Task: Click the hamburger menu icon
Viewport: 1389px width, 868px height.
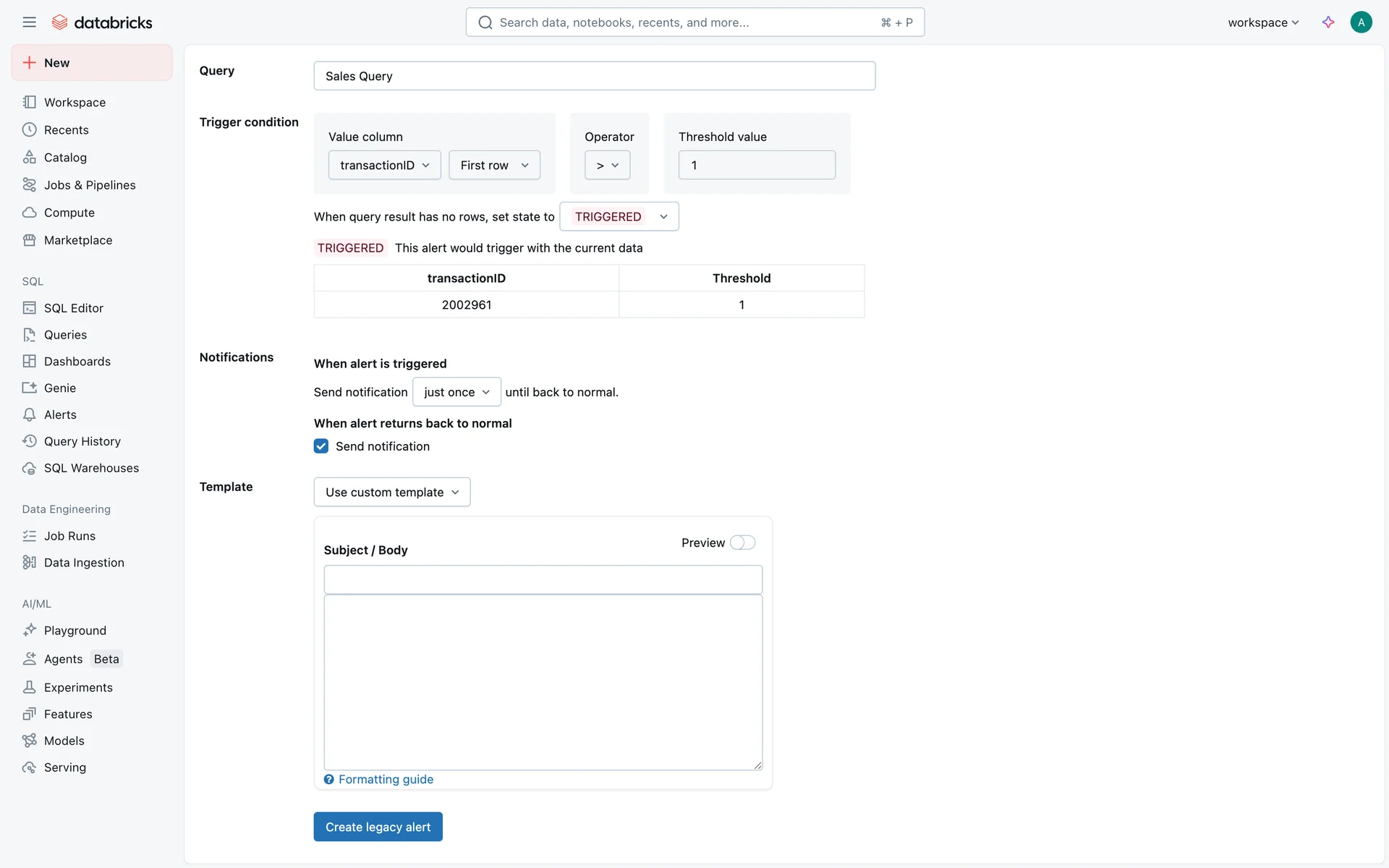Action: (x=29, y=22)
